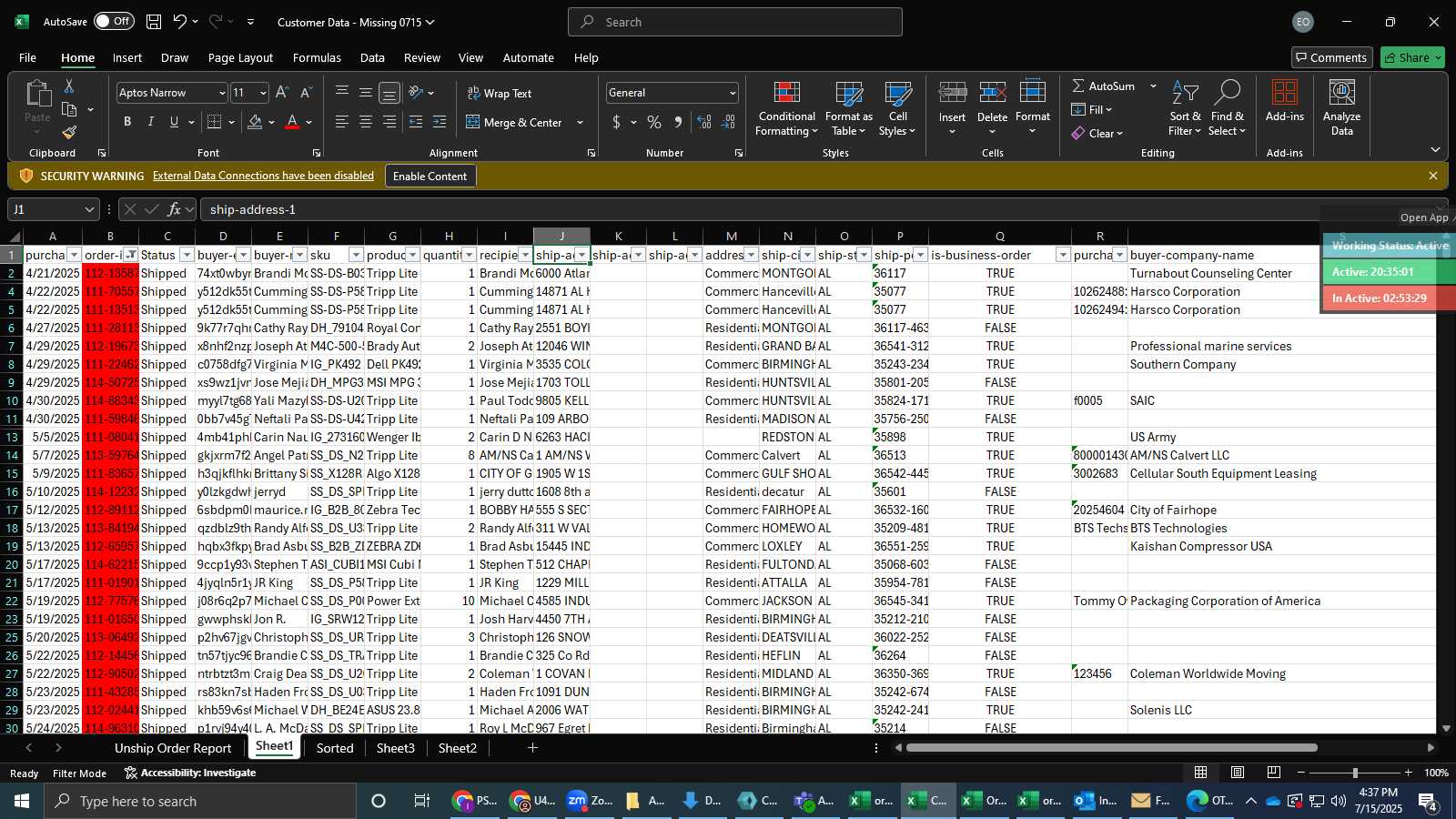
Task: Click Increase Decimal icon
Action: click(704, 122)
